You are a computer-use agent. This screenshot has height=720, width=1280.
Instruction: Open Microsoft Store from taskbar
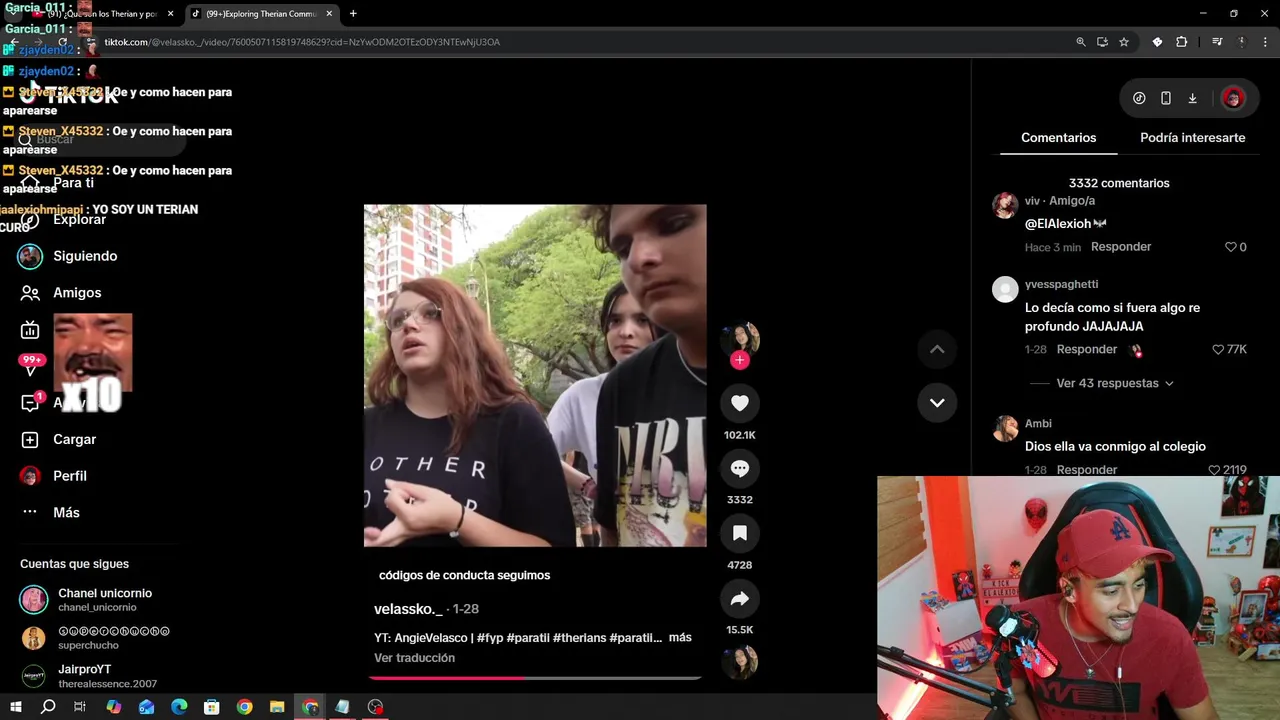click(212, 707)
